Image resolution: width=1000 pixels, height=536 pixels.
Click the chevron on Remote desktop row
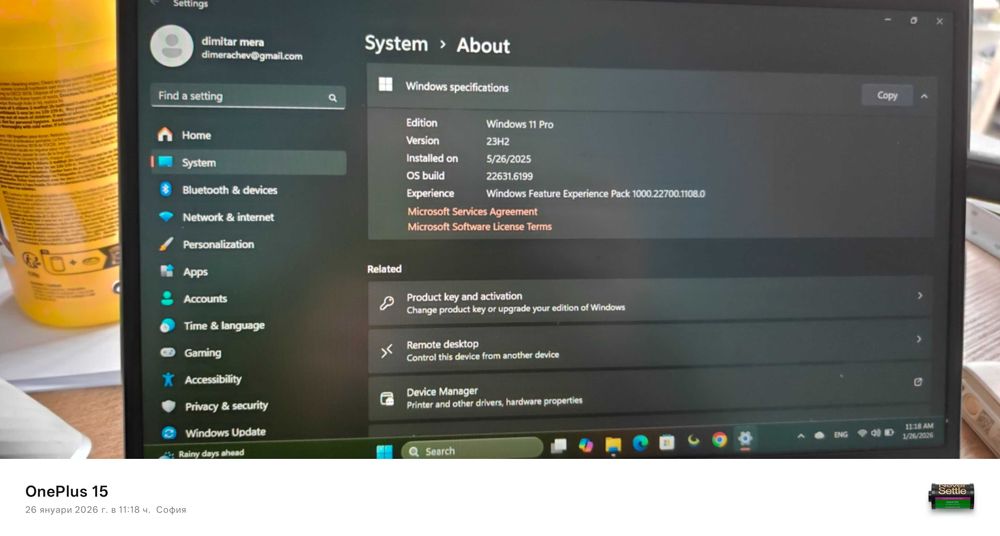tap(919, 339)
